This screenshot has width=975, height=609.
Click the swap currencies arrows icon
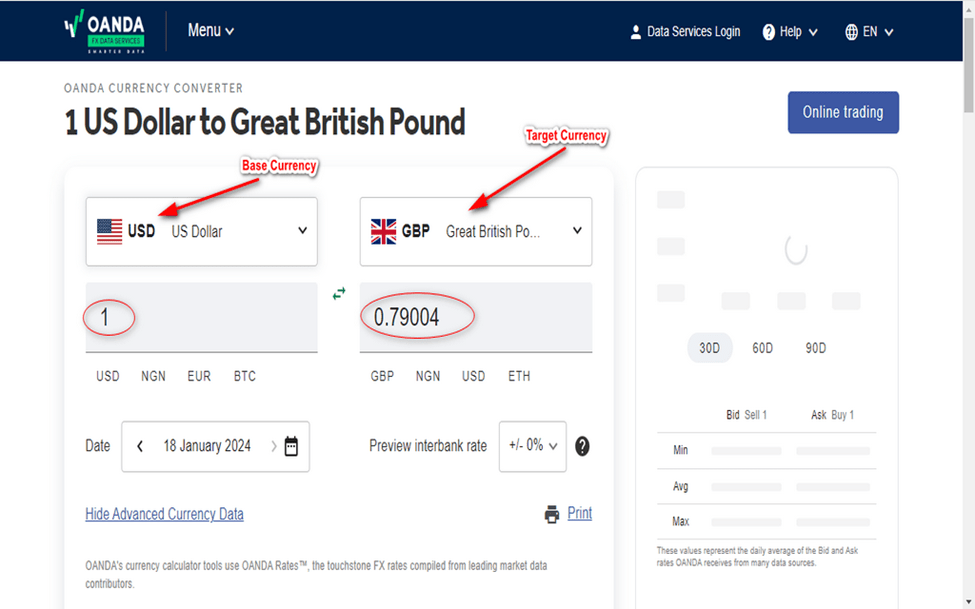(338, 293)
